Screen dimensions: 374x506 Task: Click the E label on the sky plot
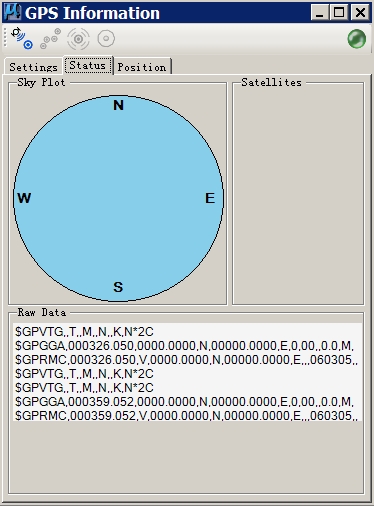210,198
